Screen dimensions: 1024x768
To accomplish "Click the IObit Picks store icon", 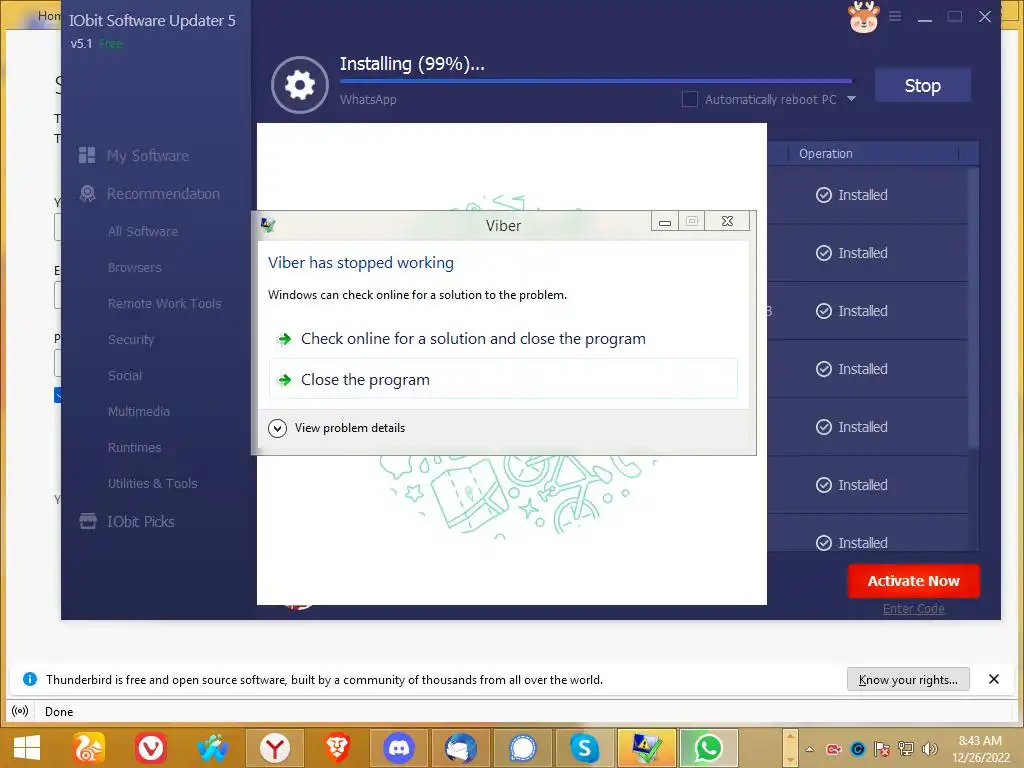I will click(88, 520).
